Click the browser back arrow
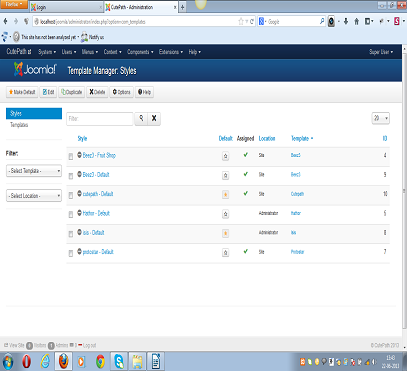Screen dimensions: 407x371 click(x=5, y=22)
